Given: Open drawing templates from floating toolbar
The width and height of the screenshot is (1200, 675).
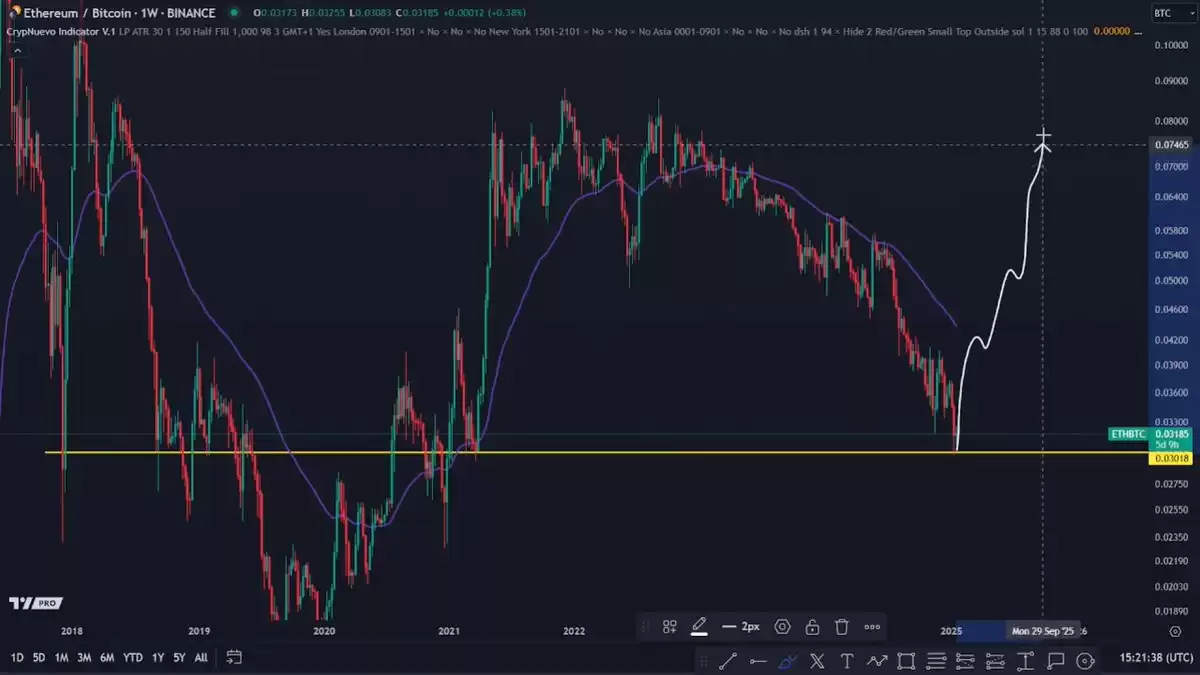Looking at the screenshot, I should click(x=670, y=627).
